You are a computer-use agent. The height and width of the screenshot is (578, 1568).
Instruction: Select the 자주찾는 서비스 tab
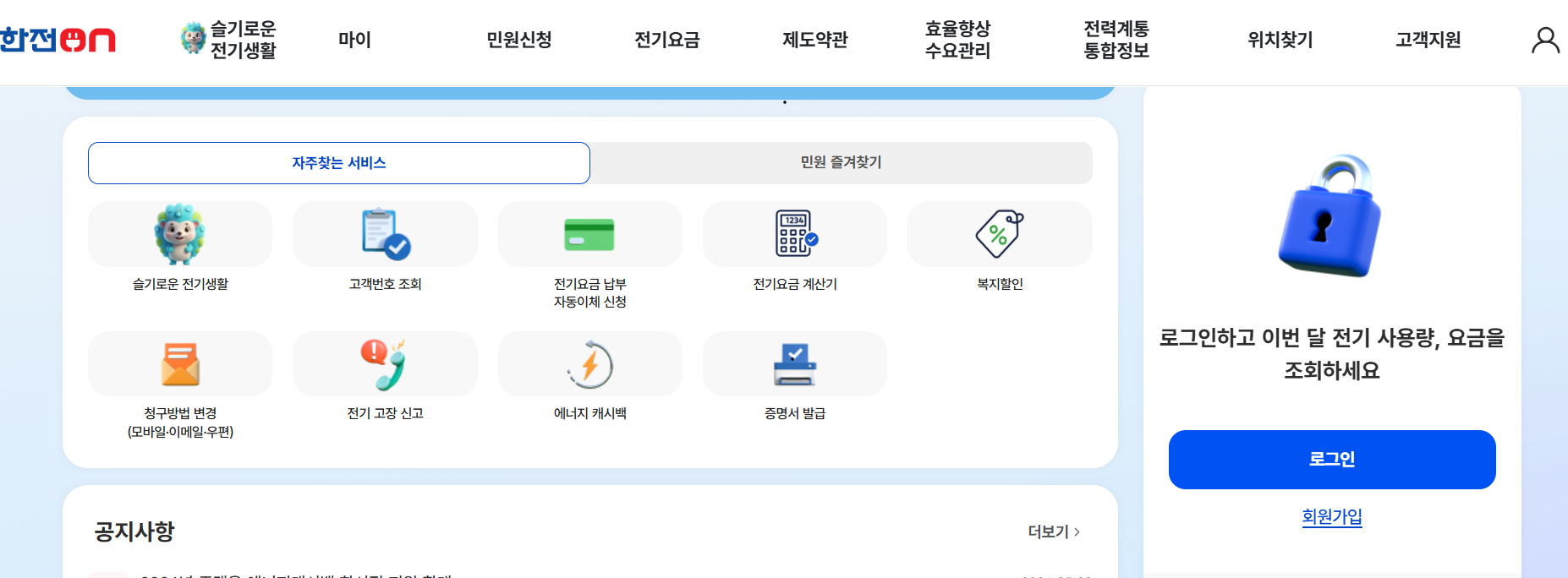click(339, 163)
